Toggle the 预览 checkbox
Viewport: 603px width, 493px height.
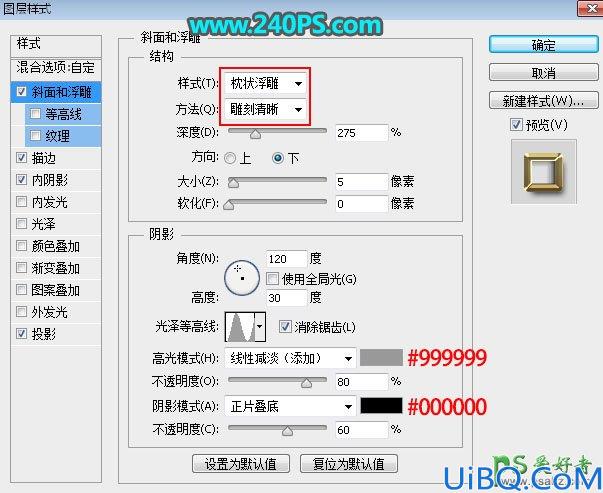[516, 125]
